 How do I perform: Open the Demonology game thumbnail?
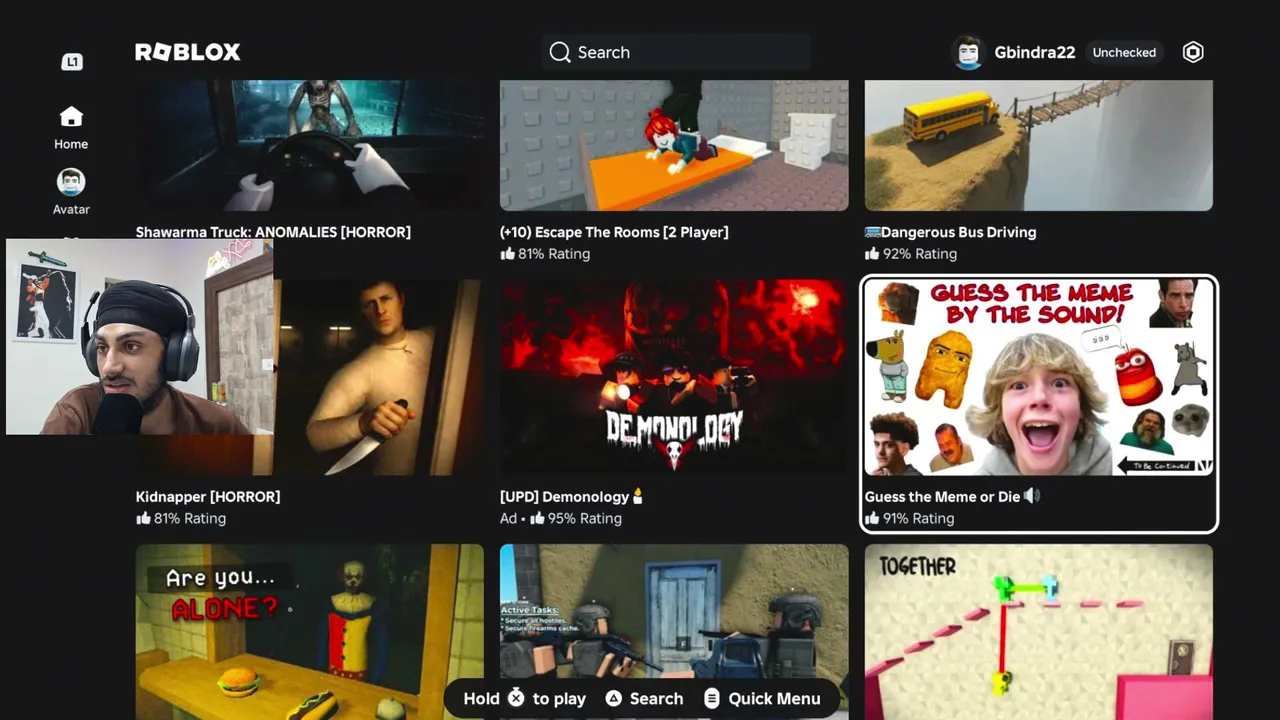(674, 377)
